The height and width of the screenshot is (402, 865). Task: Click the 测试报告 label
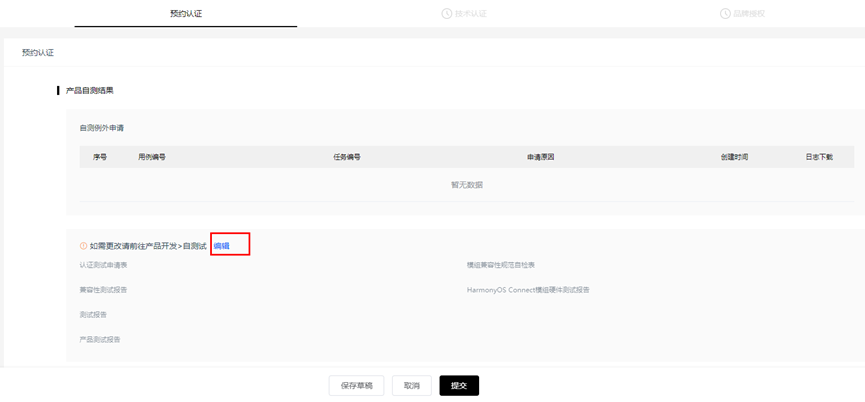pos(93,315)
